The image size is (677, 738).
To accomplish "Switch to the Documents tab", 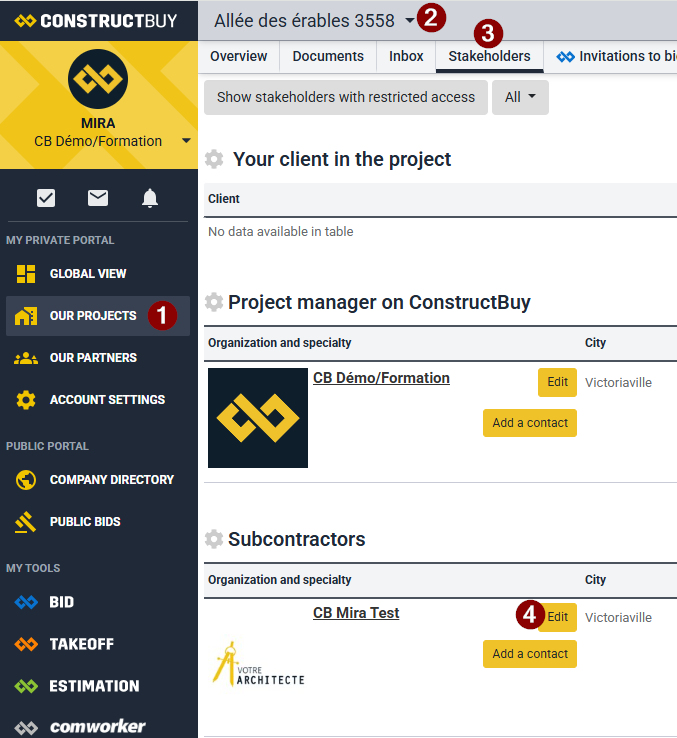I will (x=328, y=56).
